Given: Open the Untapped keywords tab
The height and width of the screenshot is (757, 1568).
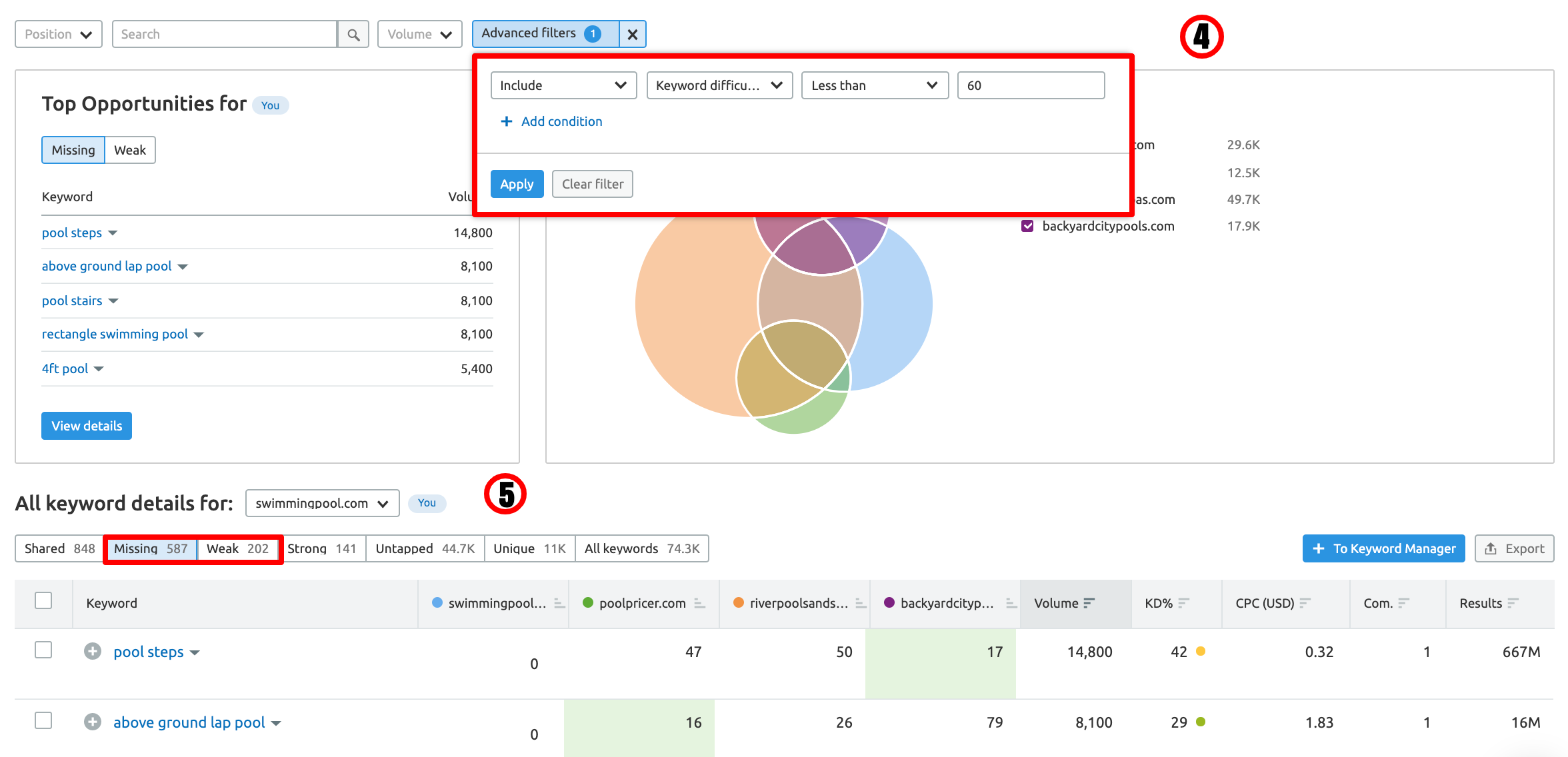Looking at the screenshot, I should (x=425, y=548).
